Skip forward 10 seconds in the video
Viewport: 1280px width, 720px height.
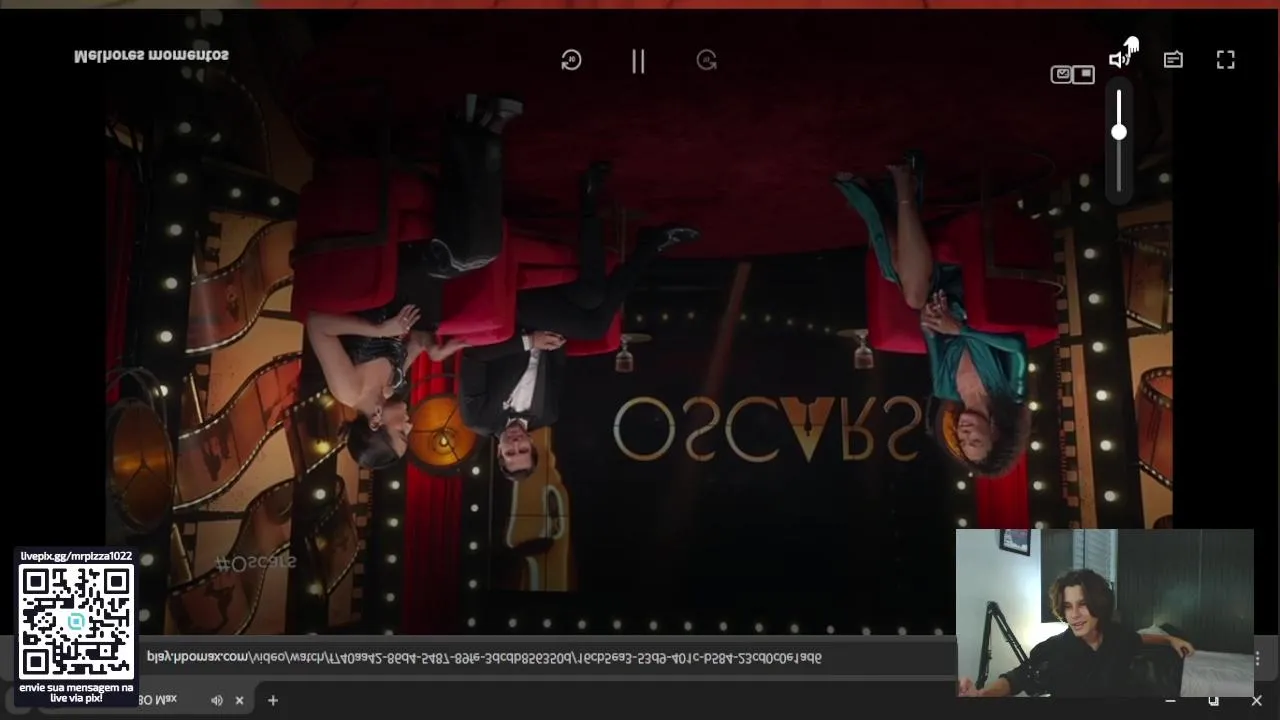pyautogui.click(x=707, y=60)
